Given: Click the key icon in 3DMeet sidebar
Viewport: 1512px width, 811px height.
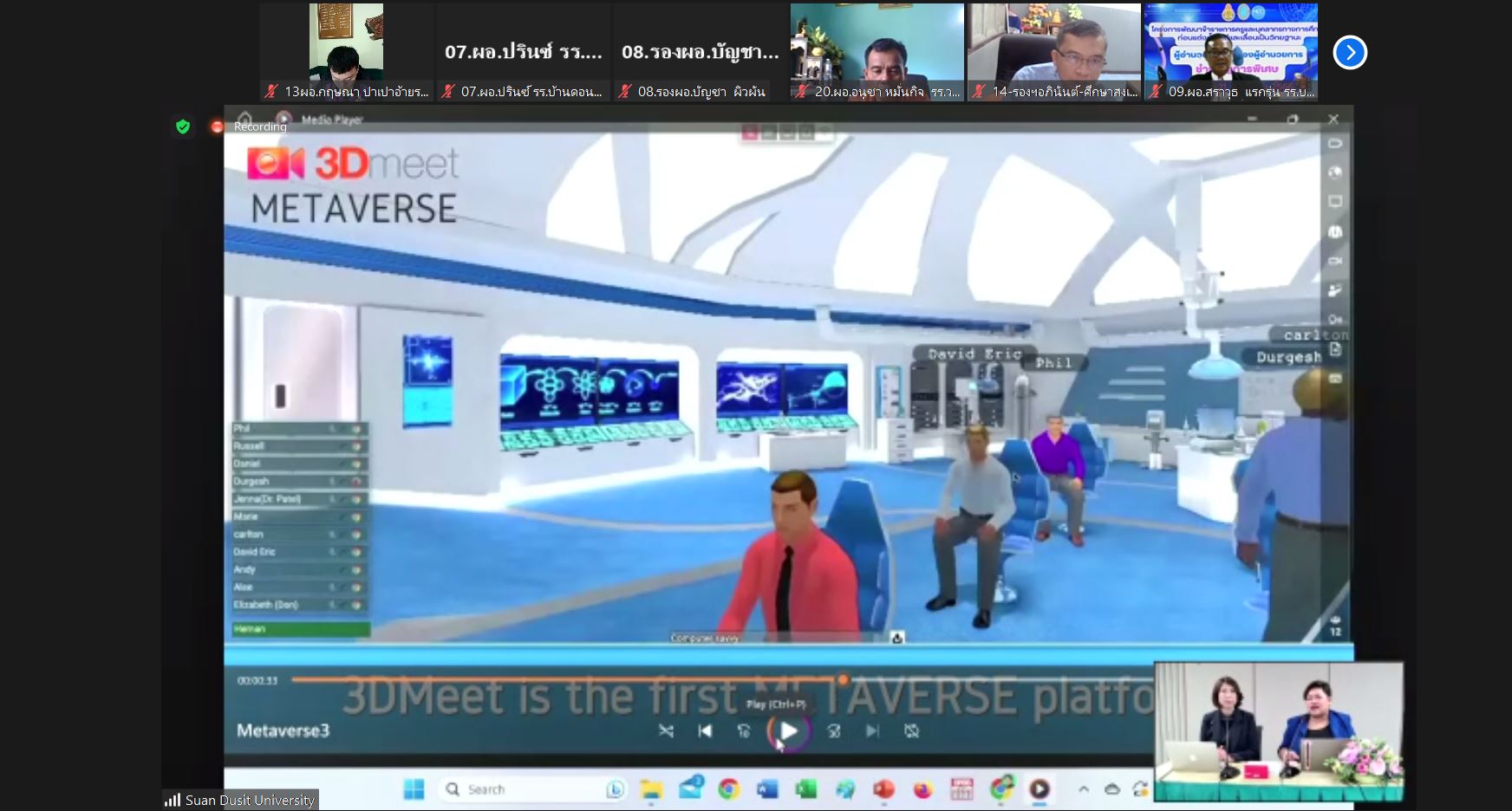Looking at the screenshot, I should (1335, 320).
